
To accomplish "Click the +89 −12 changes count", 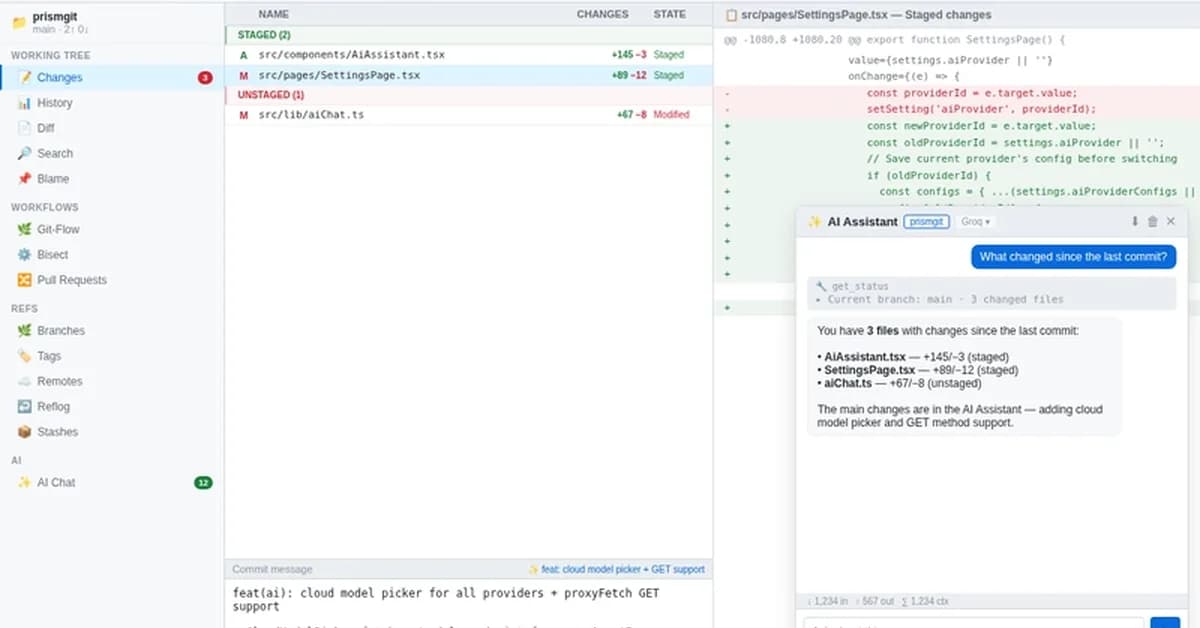I will [629, 75].
